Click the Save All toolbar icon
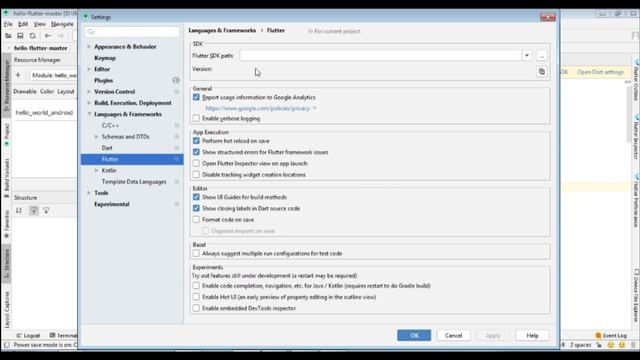Image resolution: width=640 pixels, height=360 pixels. pos(20,36)
